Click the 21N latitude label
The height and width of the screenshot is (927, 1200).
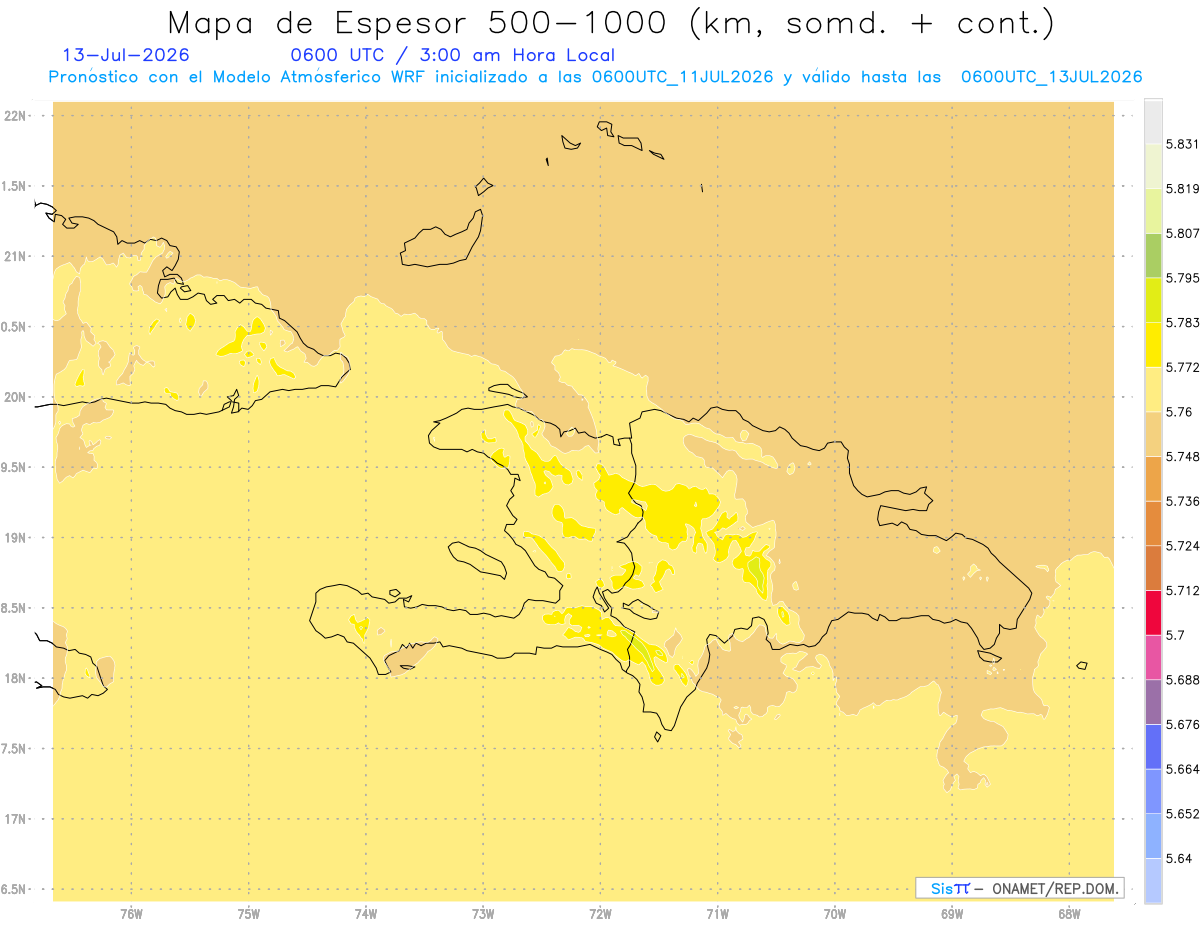tap(16, 257)
